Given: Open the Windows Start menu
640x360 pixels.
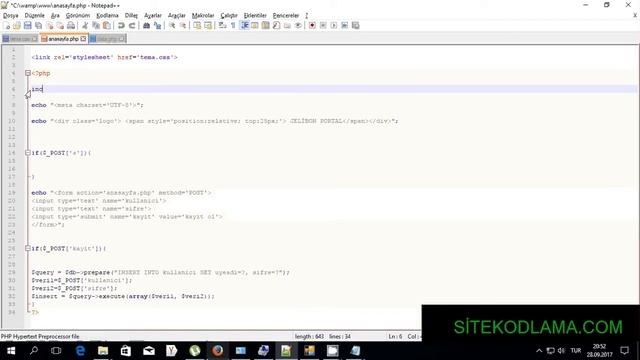Looking at the screenshot, I should click(11, 351).
